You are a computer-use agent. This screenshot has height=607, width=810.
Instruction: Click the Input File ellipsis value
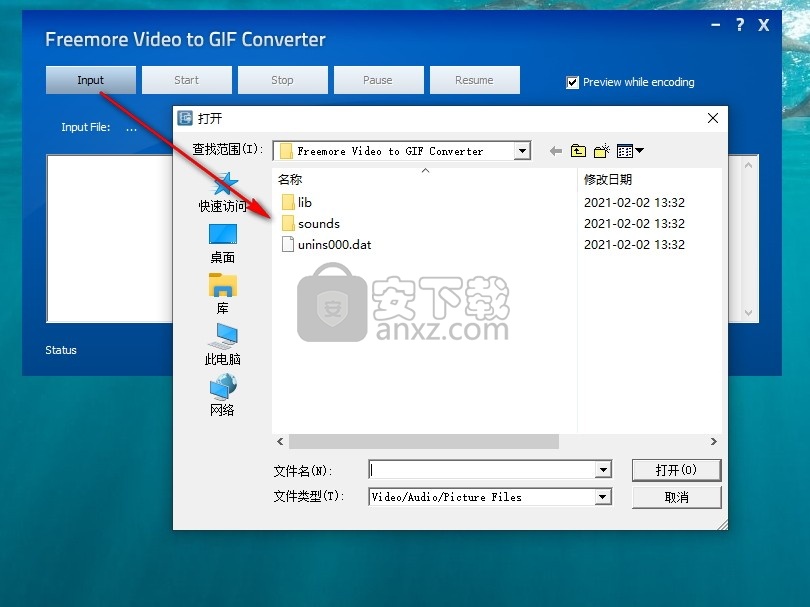(x=131, y=128)
